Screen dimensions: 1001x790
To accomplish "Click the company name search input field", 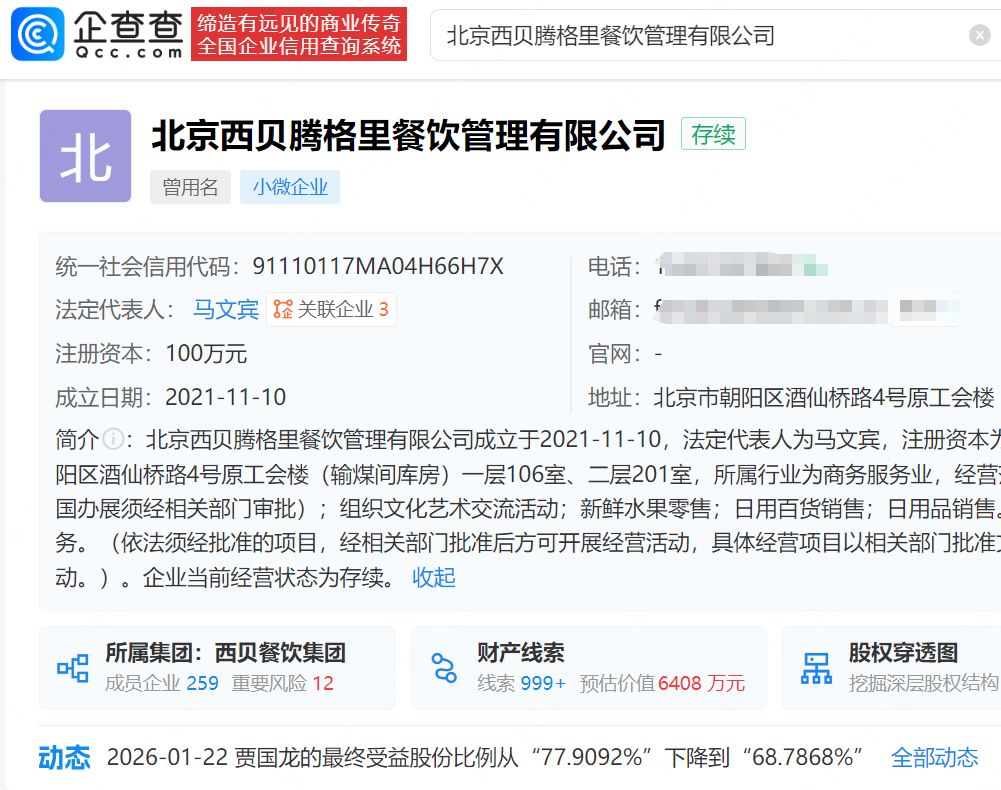I will (700, 36).
